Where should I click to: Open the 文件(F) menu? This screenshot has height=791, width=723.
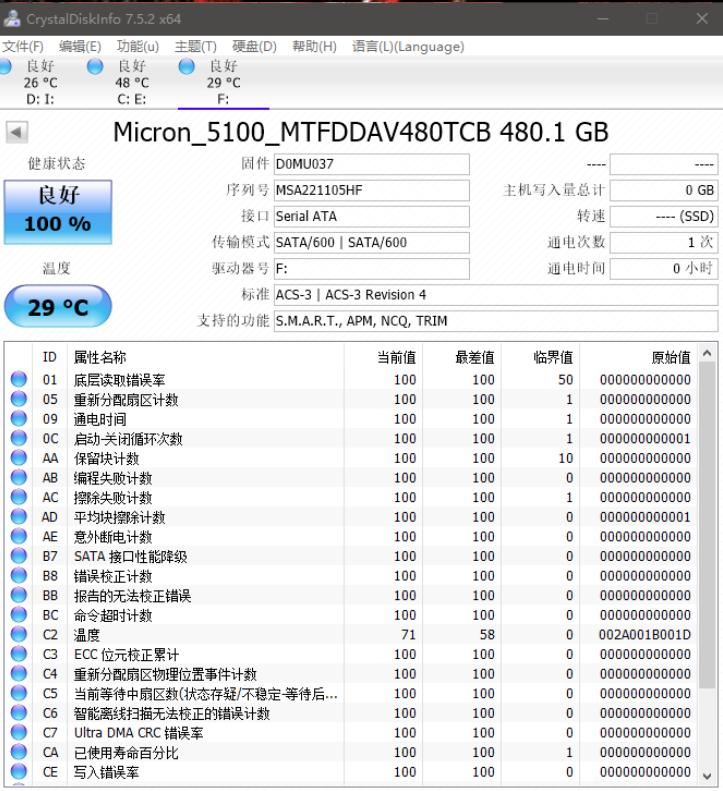pos(22,46)
